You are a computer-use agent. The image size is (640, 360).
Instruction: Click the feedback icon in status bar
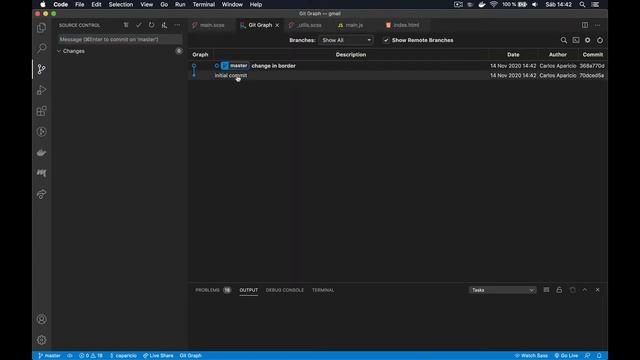pos(587,356)
